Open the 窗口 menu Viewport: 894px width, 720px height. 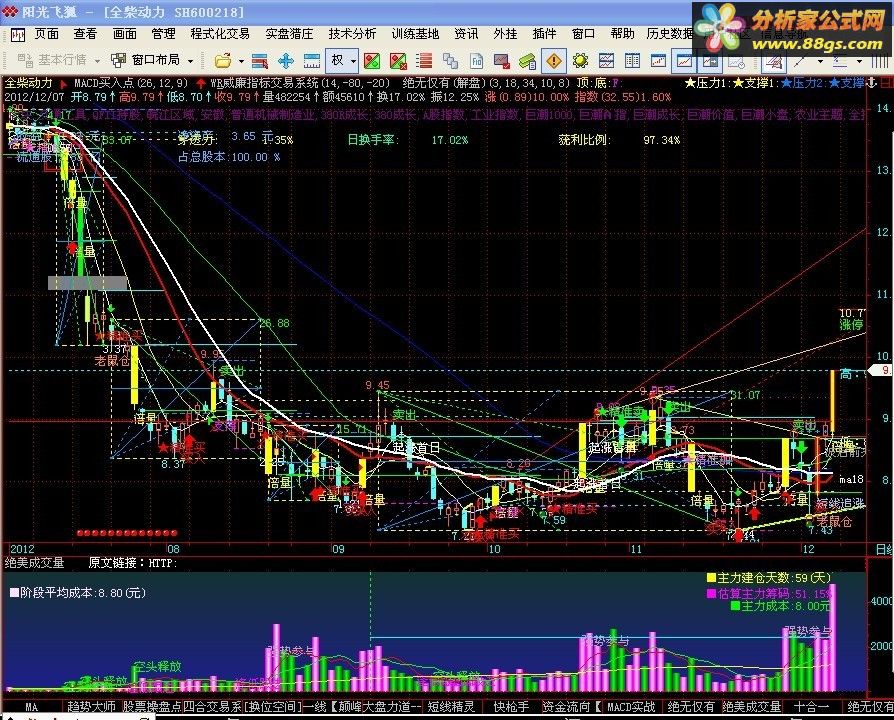(x=583, y=34)
